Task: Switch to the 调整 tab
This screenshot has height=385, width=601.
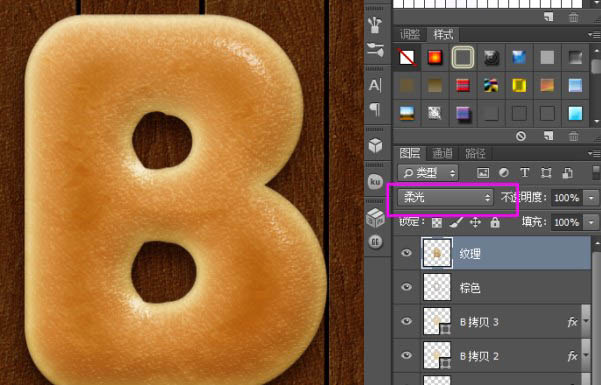Action: [410, 35]
